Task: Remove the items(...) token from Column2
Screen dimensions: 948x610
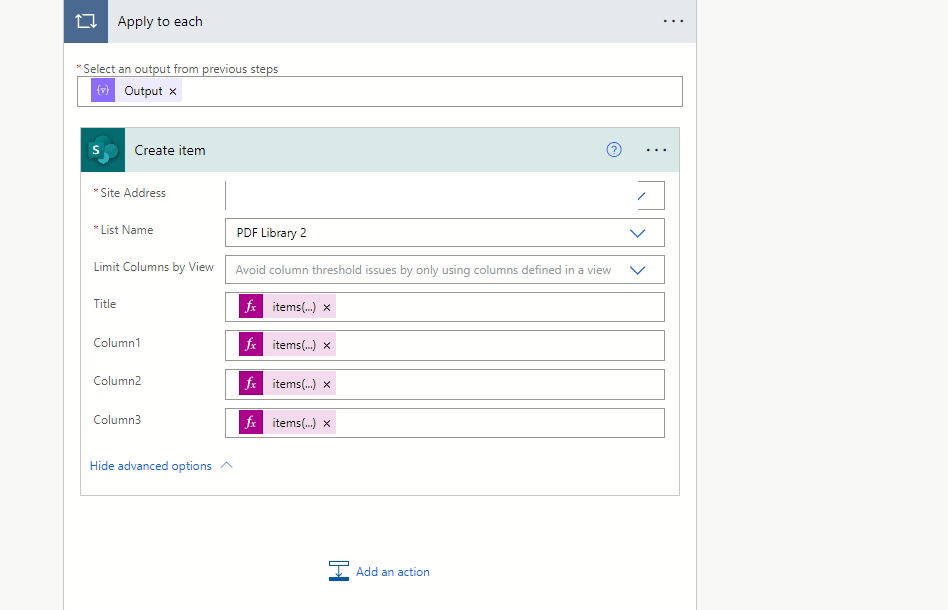Action: point(326,384)
